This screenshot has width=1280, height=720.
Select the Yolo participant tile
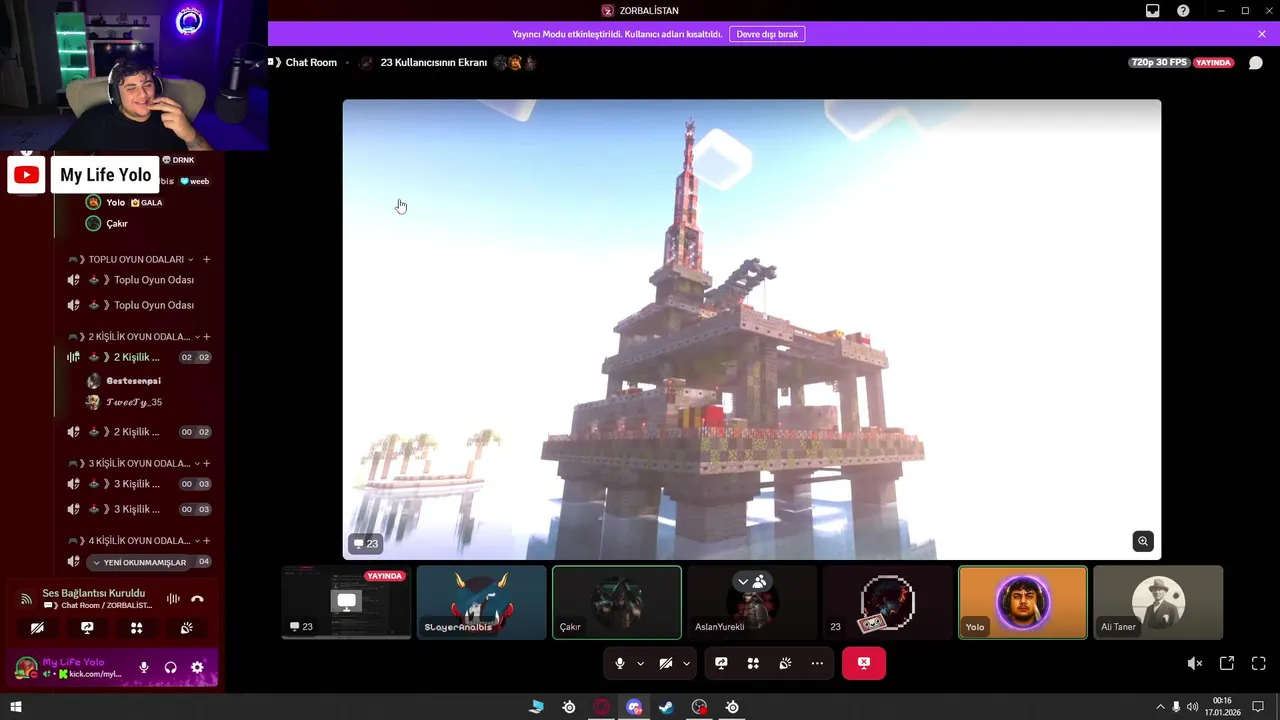(x=1023, y=603)
